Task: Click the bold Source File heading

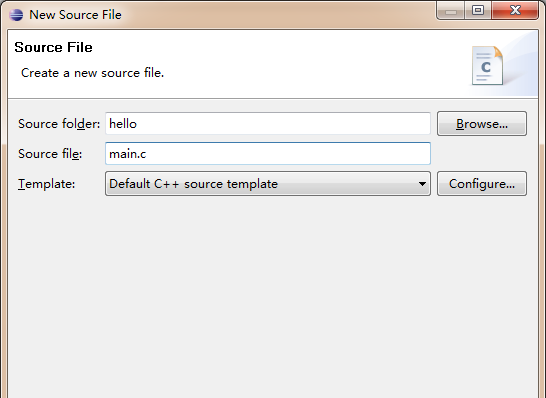Action: [54, 47]
